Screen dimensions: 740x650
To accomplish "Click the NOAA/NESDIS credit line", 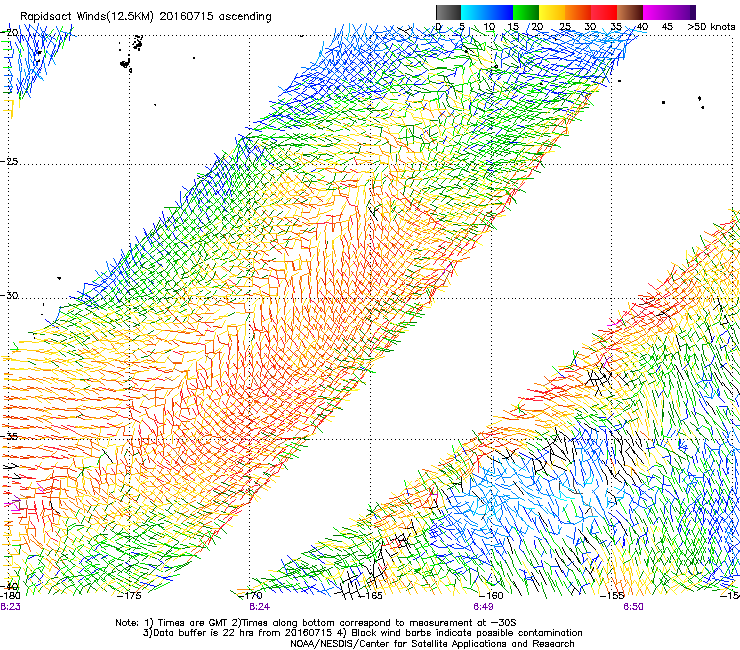I will click(x=432, y=644).
